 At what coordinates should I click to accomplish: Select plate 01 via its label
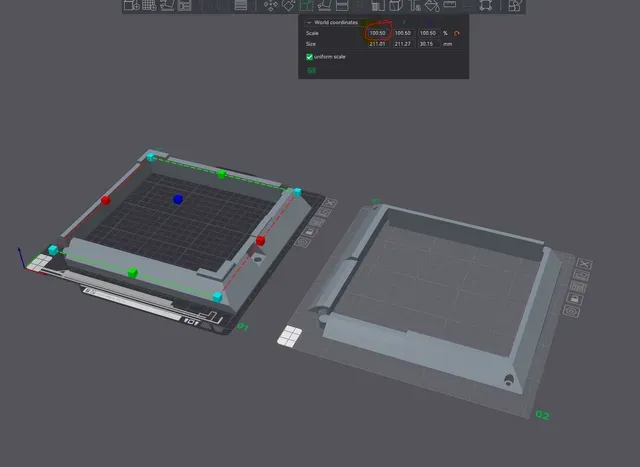[242, 327]
